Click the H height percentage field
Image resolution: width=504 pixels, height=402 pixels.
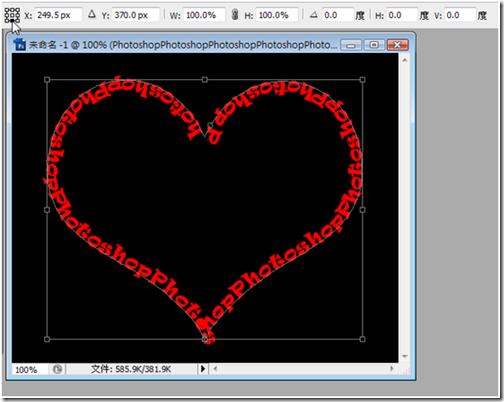point(276,15)
